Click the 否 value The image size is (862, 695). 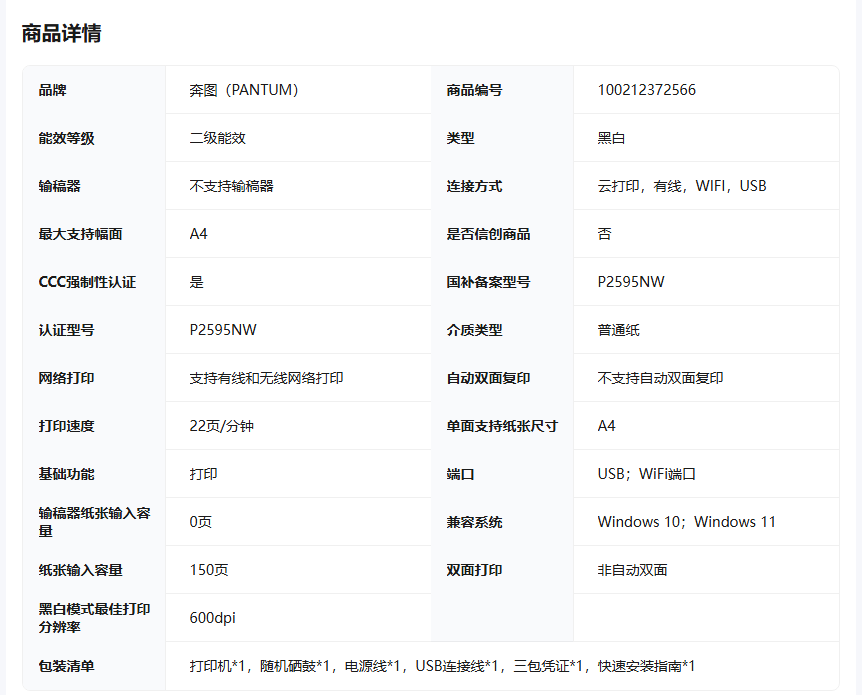[x=604, y=234]
